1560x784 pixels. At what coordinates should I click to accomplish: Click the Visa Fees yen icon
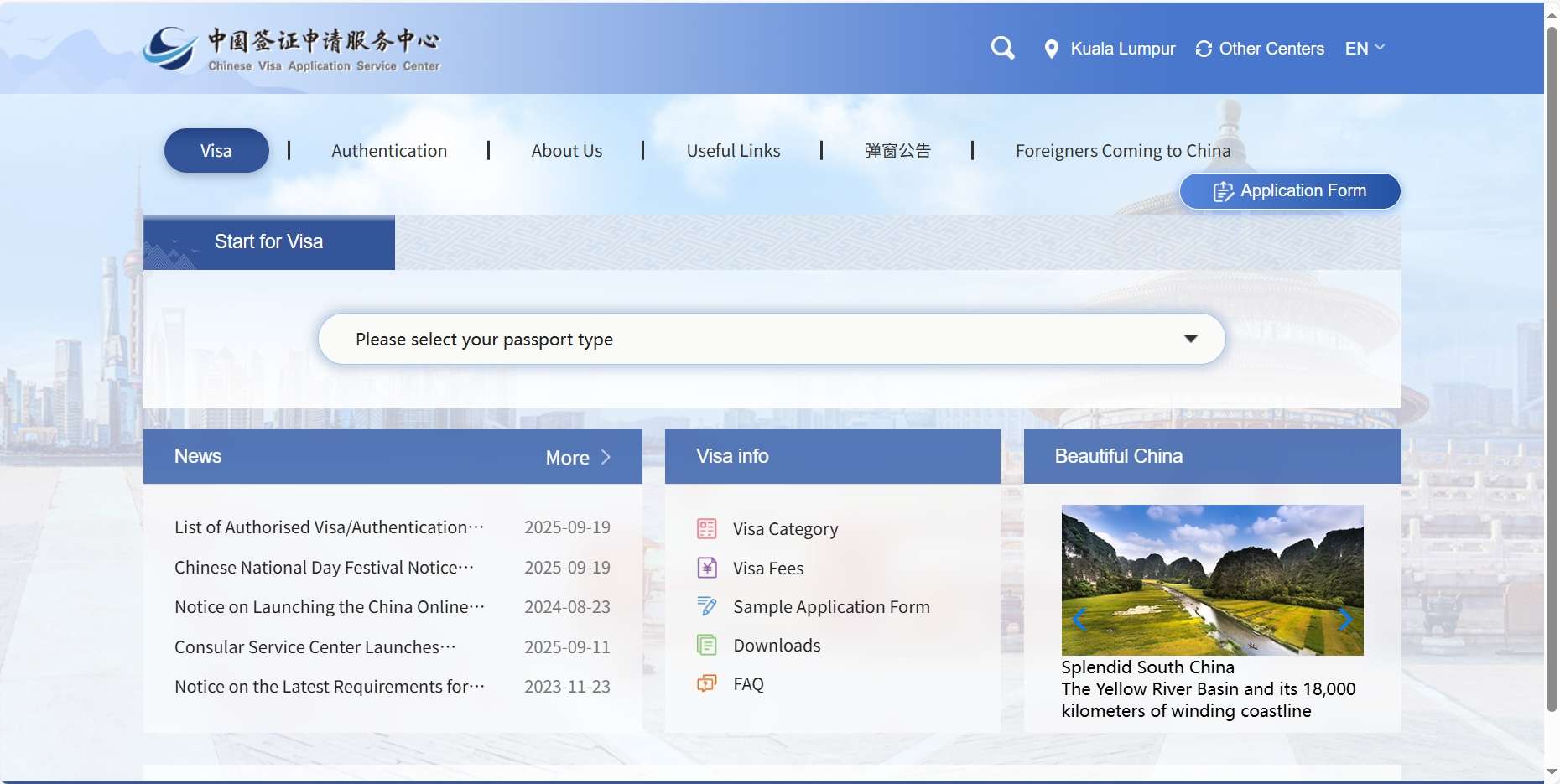[707, 569]
